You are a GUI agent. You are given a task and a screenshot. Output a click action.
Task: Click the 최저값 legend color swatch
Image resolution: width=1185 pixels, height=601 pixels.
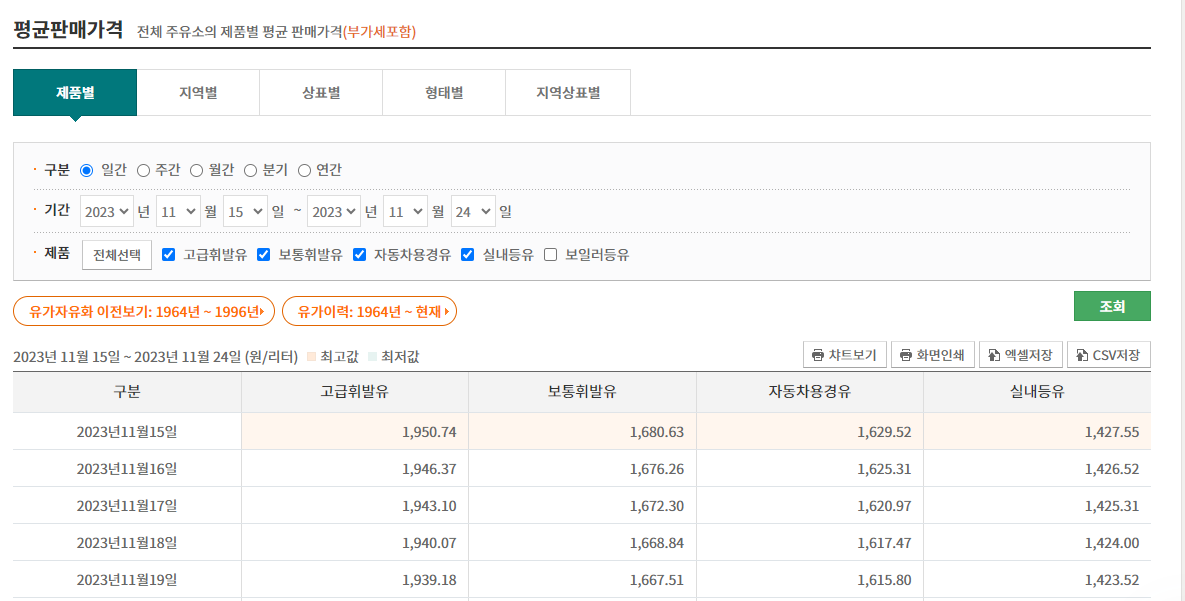point(372,356)
